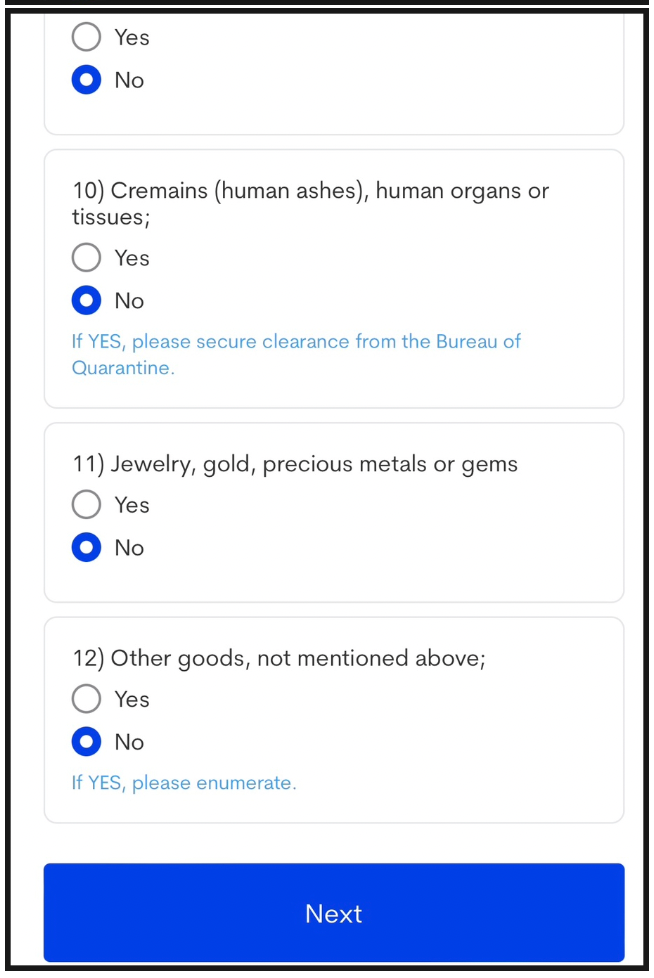Tap the 'Yes' label under question 10
Viewport: 654px width, 978px height.
pyautogui.click(x=132, y=258)
